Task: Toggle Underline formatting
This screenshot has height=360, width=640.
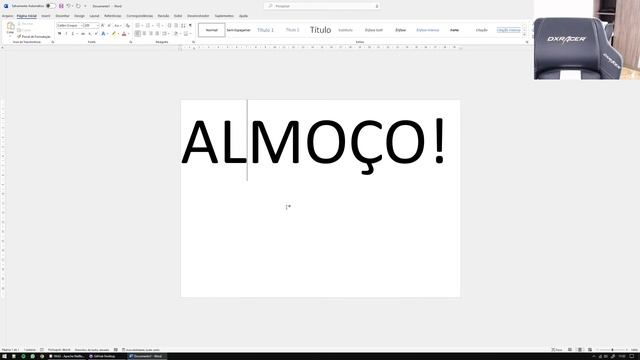Action: coord(73,33)
